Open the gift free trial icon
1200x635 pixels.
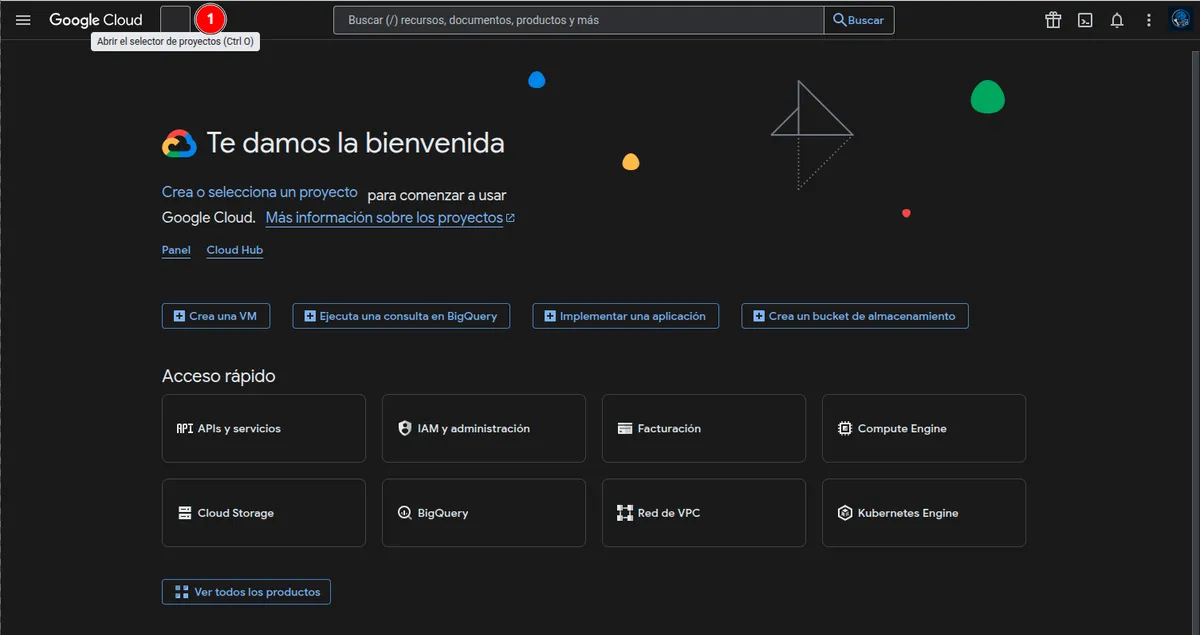click(x=1053, y=20)
